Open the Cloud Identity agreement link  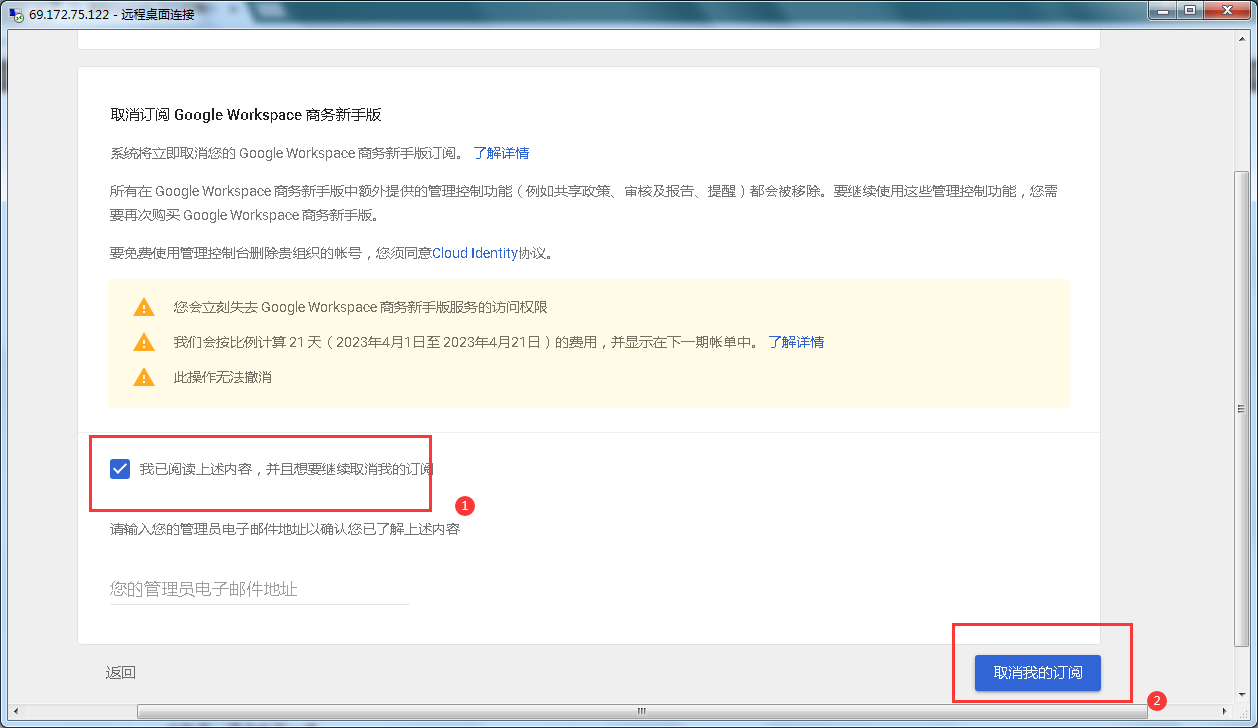[475, 253]
